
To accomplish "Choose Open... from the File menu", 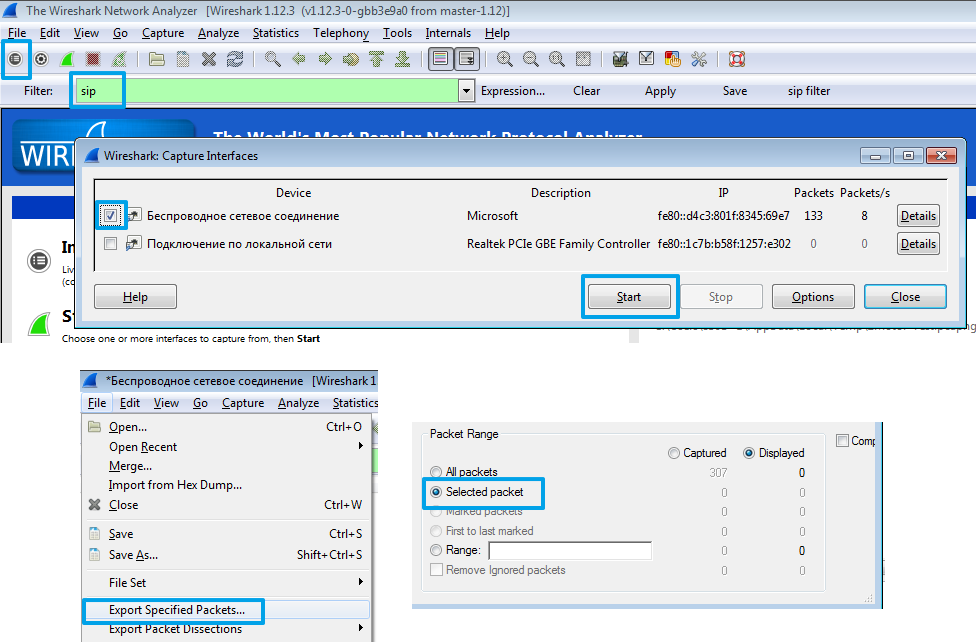I will (x=227, y=427).
